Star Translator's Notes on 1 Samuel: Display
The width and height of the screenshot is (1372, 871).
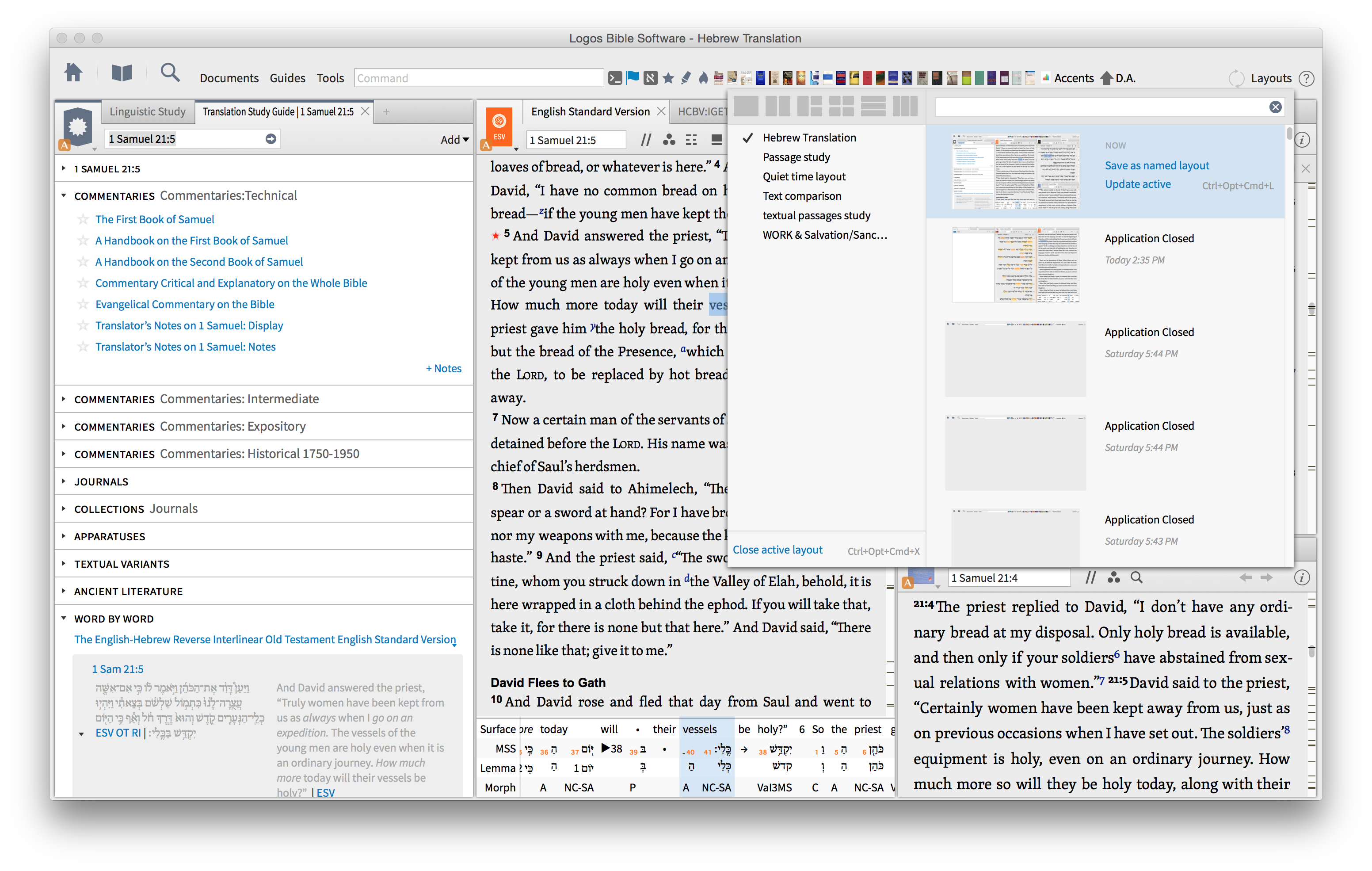point(83,325)
